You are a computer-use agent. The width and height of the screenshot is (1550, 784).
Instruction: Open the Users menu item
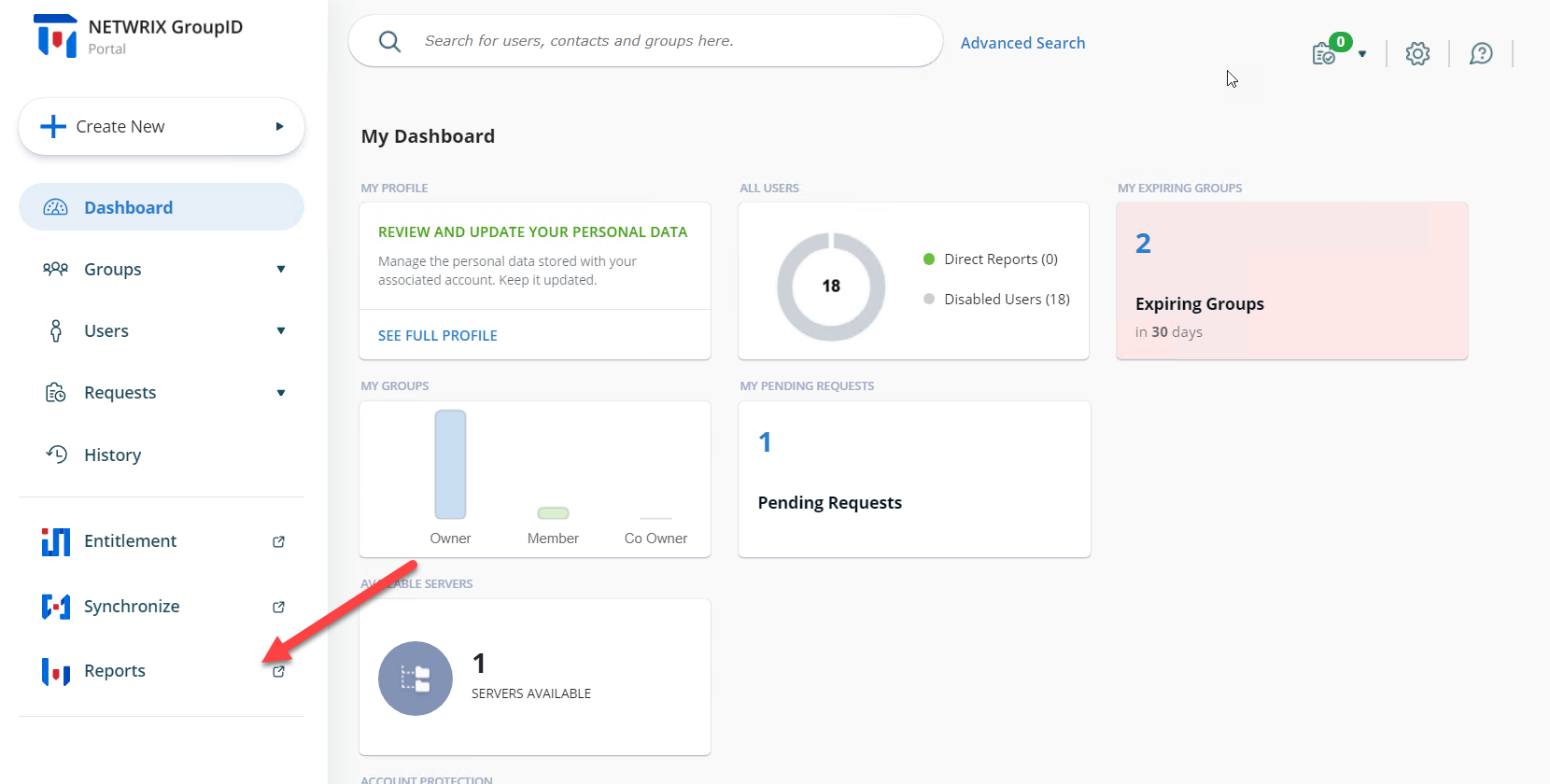click(162, 330)
